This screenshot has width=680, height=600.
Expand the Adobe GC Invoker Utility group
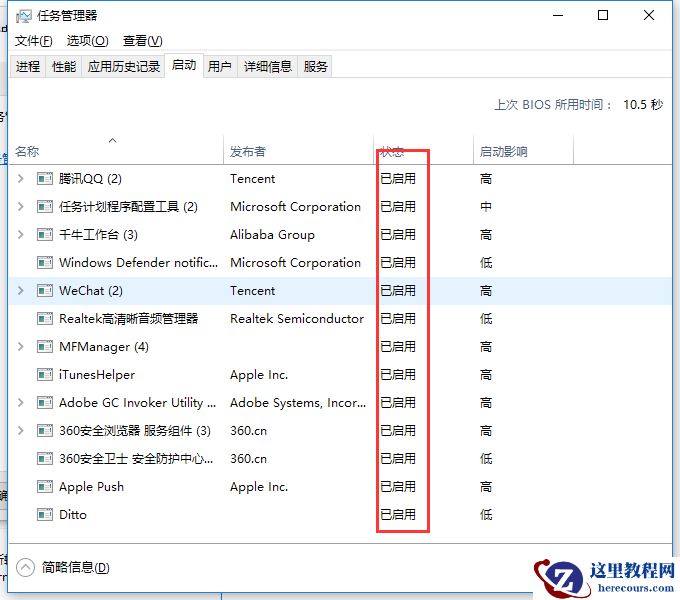pos(20,403)
